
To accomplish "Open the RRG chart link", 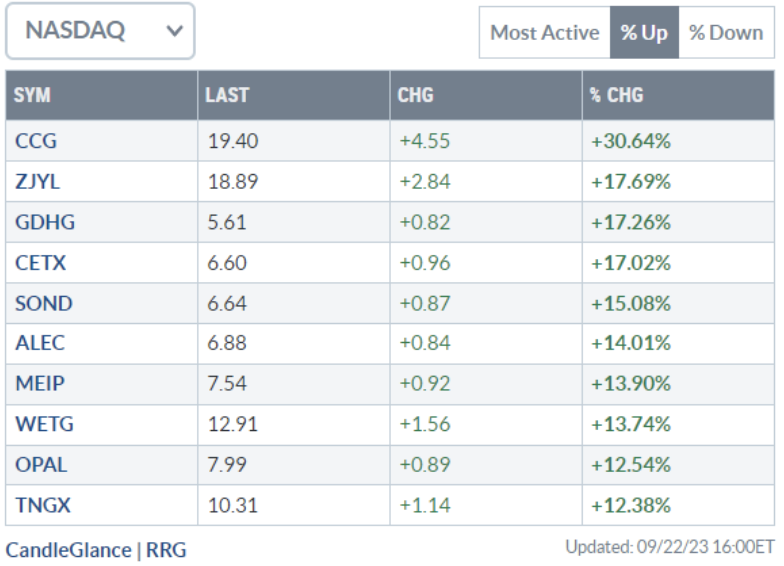I will pyautogui.click(x=166, y=549).
